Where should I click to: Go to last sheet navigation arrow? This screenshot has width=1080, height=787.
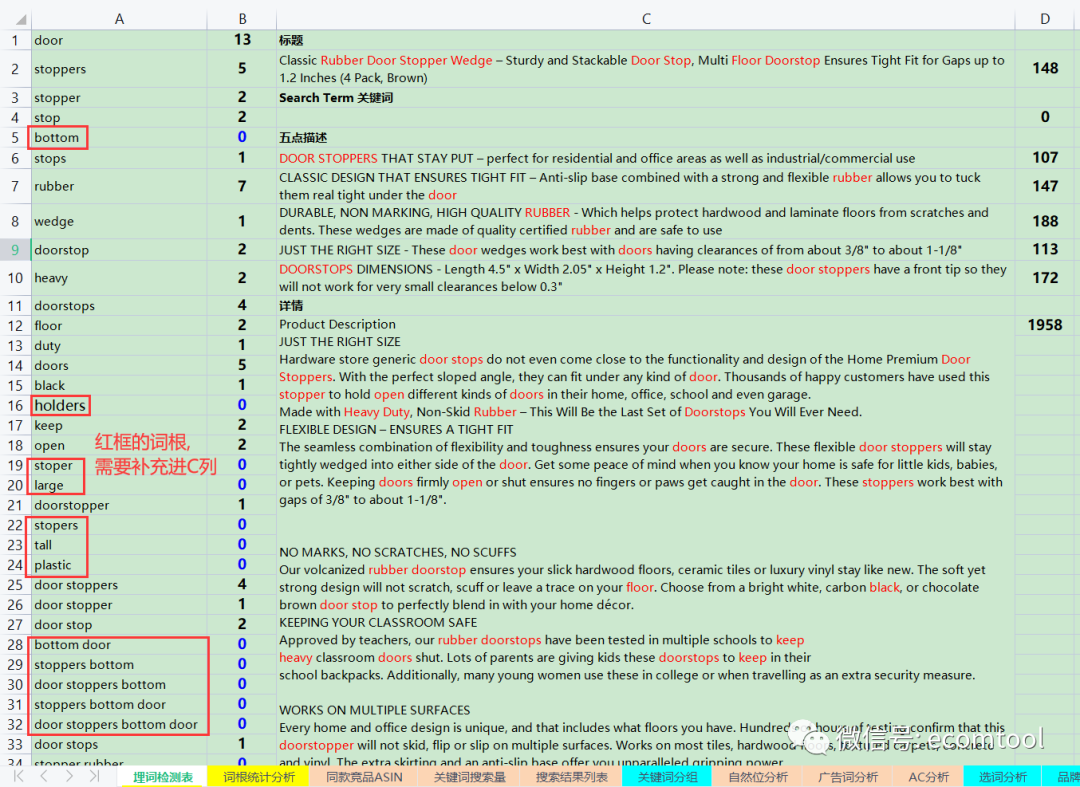click(x=94, y=776)
